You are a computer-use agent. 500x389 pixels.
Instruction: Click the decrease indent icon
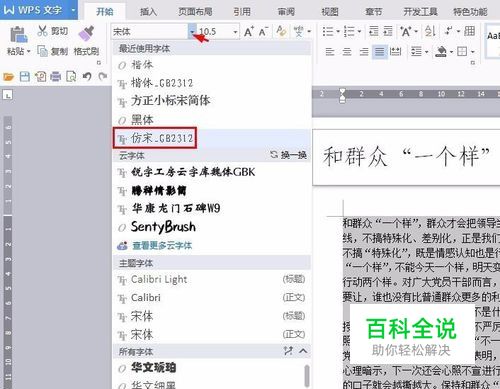click(x=374, y=32)
